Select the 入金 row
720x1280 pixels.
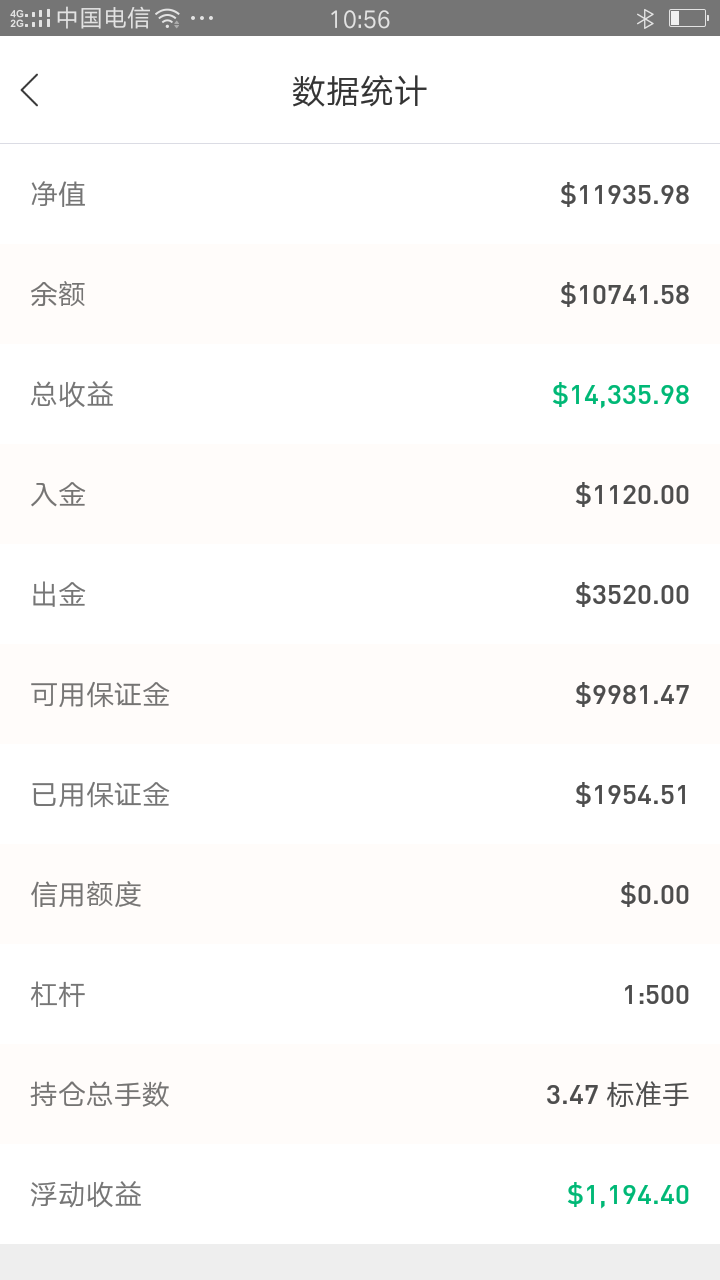tap(360, 494)
